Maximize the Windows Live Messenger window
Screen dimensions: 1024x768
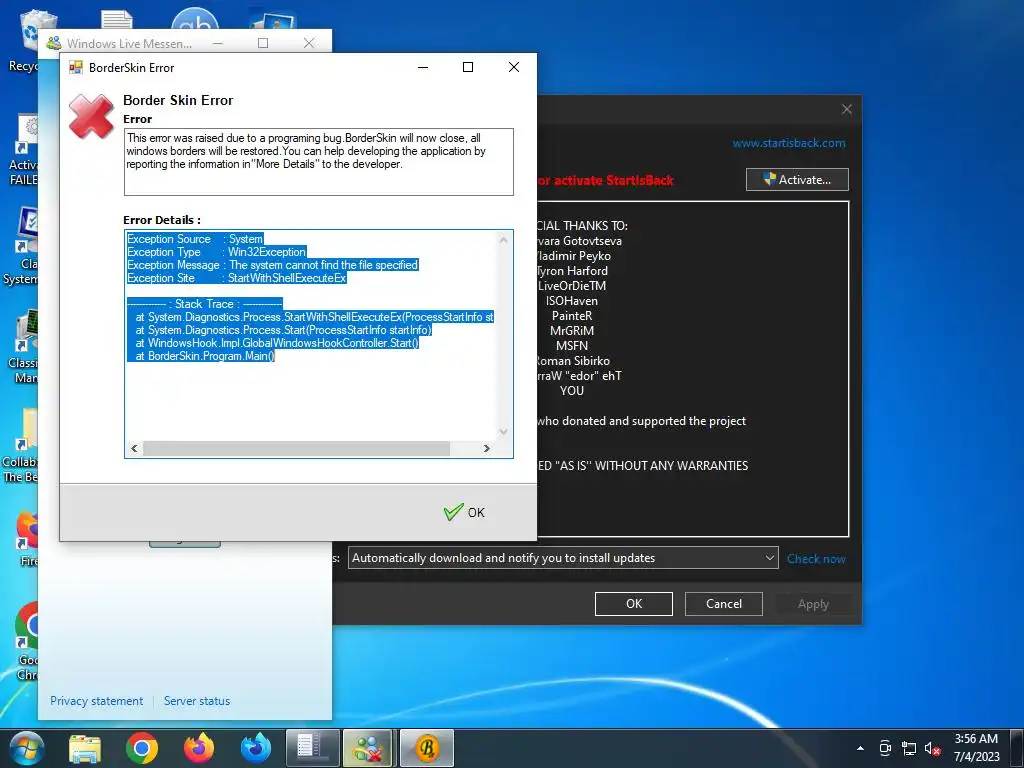(263, 43)
